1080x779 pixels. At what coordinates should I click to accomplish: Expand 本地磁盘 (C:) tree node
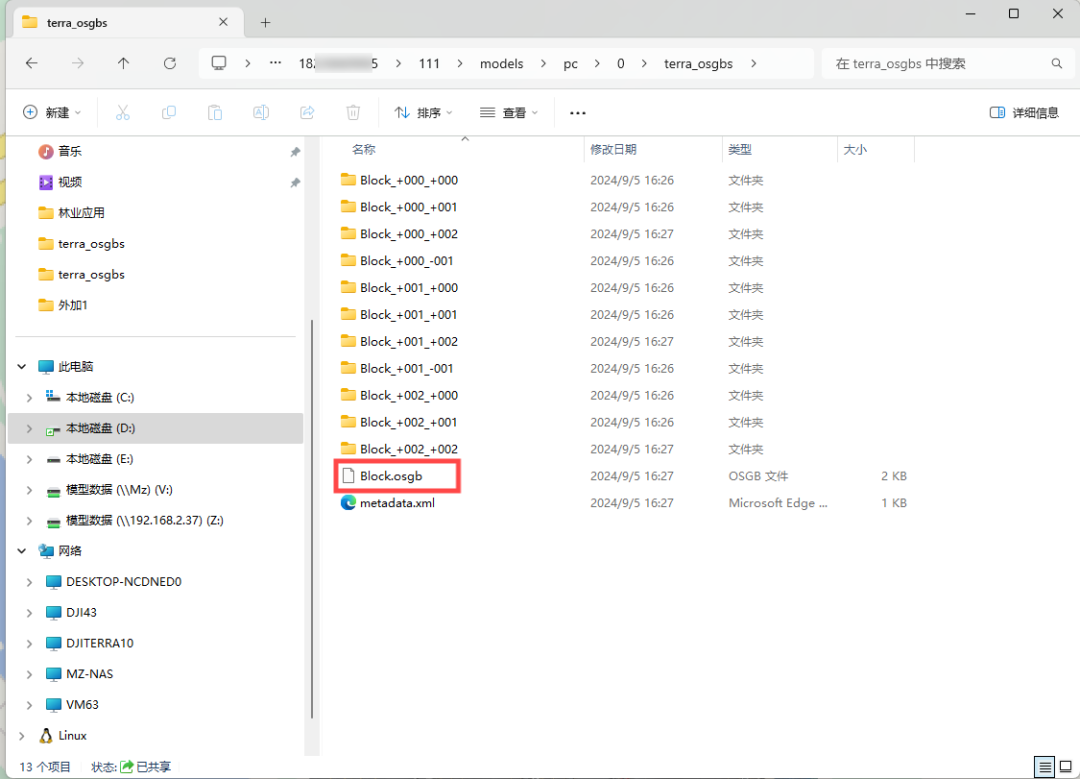(29, 397)
